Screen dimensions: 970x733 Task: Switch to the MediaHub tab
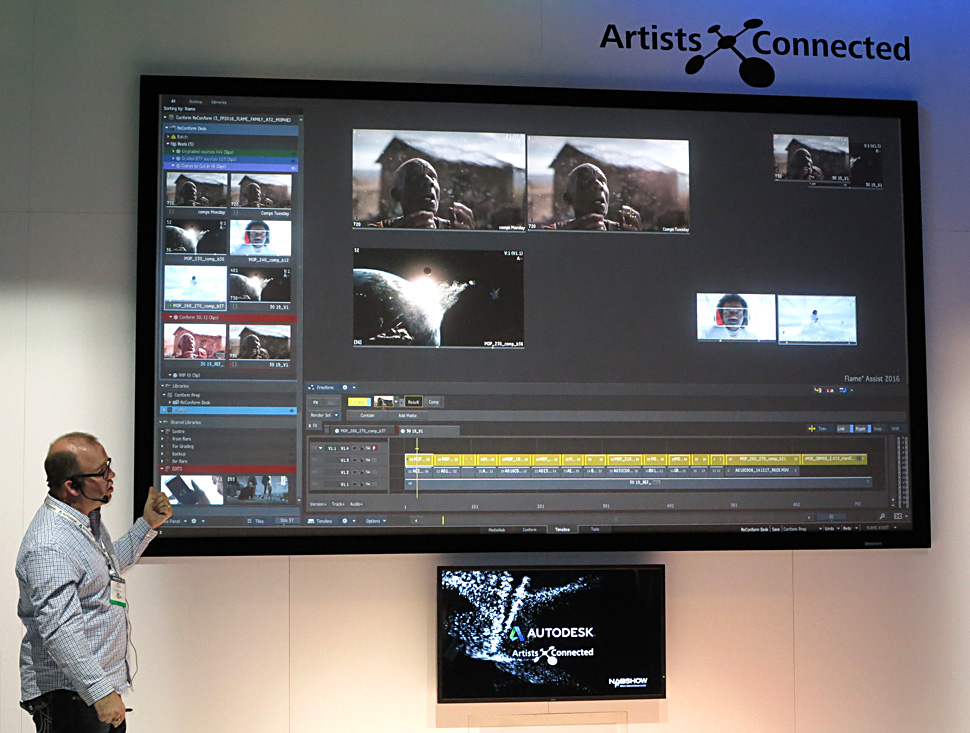[x=496, y=529]
